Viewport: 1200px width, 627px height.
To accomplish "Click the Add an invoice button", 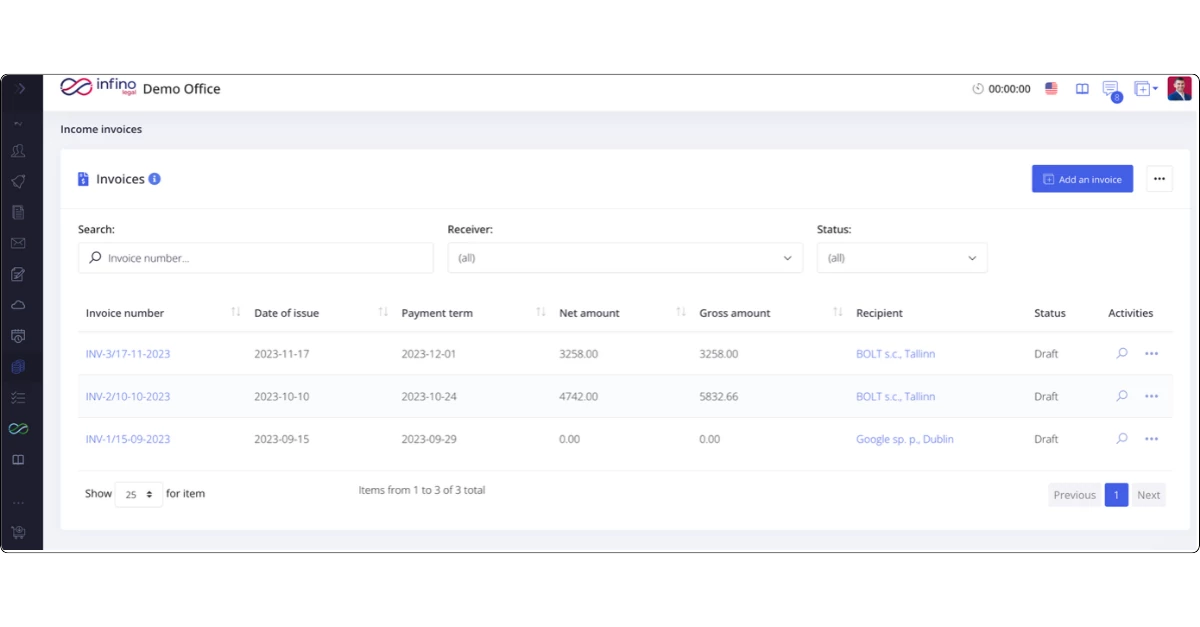I will (1082, 179).
